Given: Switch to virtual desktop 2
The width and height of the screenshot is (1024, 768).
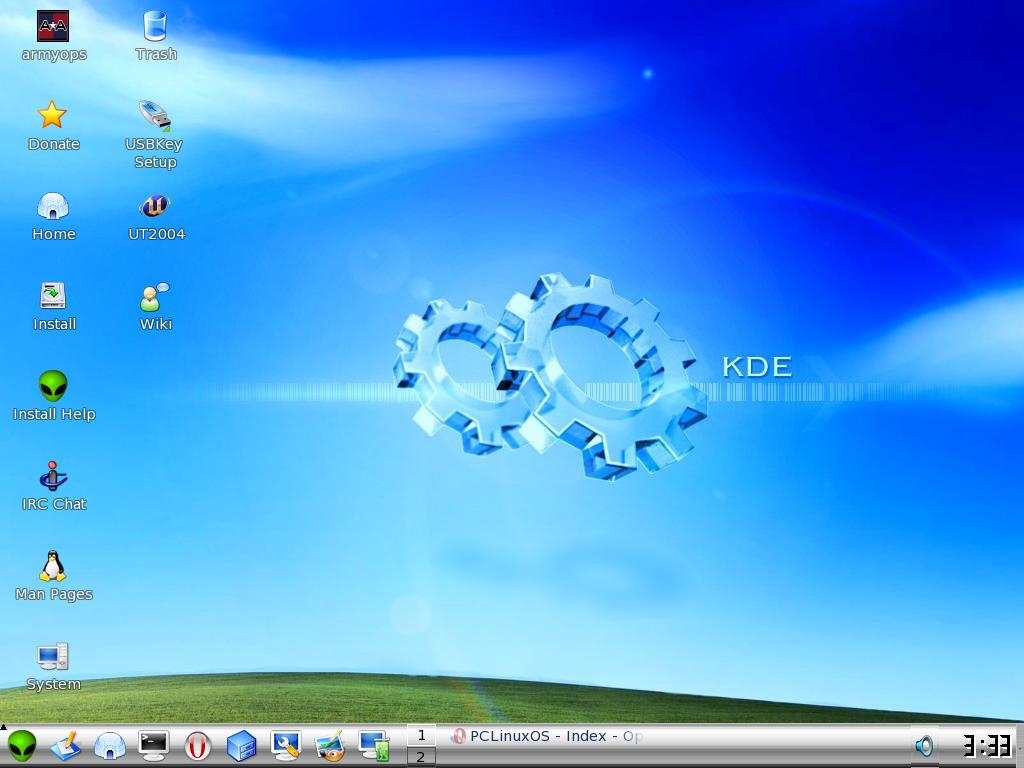Looking at the screenshot, I should pyautogui.click(x=421, y=756).
